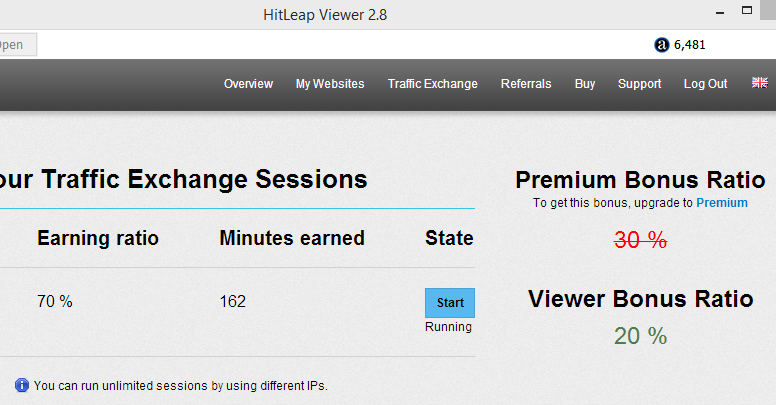Click the Running state label
The image size is (776, 405).
point(448,327)
